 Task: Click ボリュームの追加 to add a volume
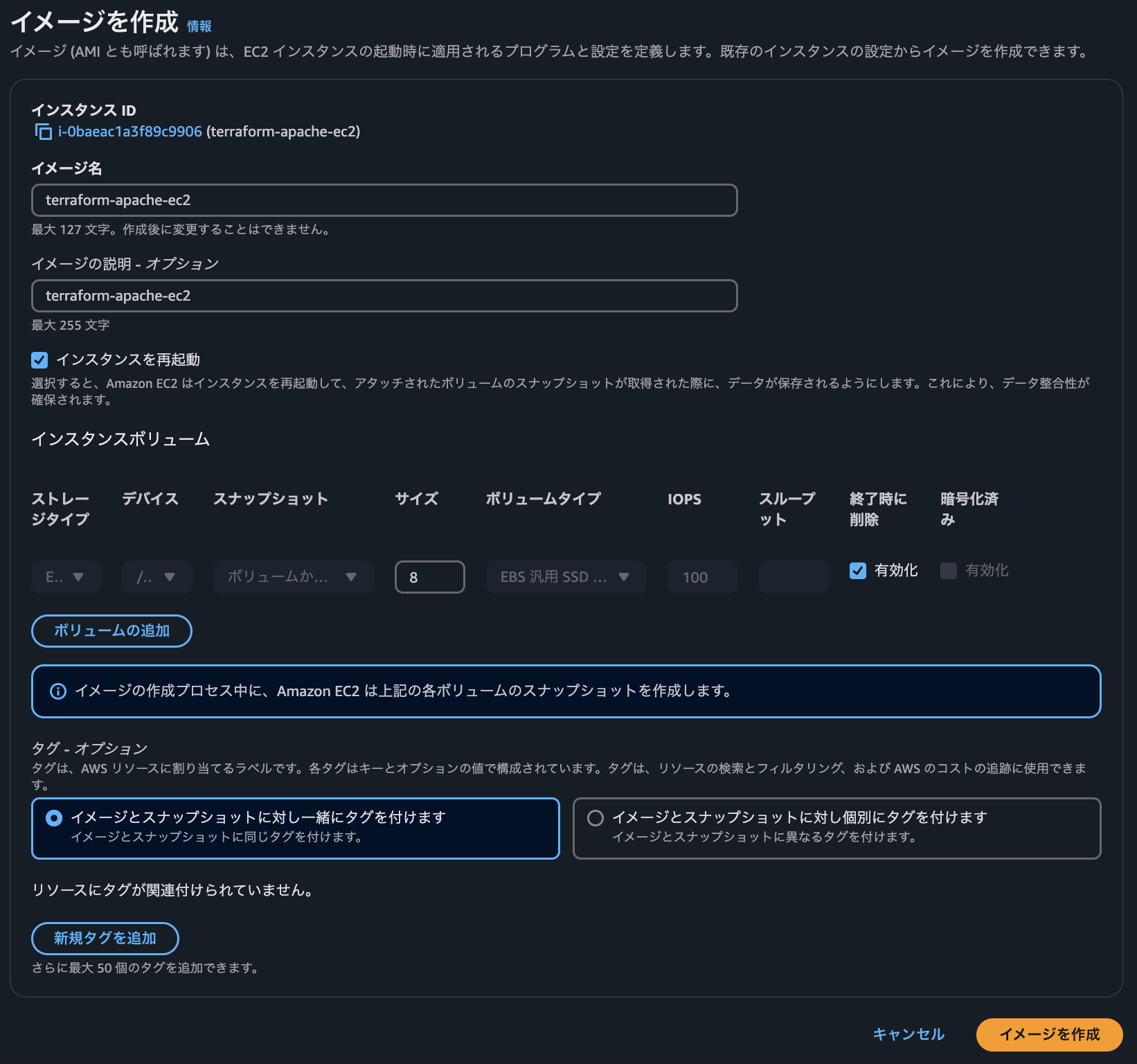pyautogui.click(x=111, y=630)
